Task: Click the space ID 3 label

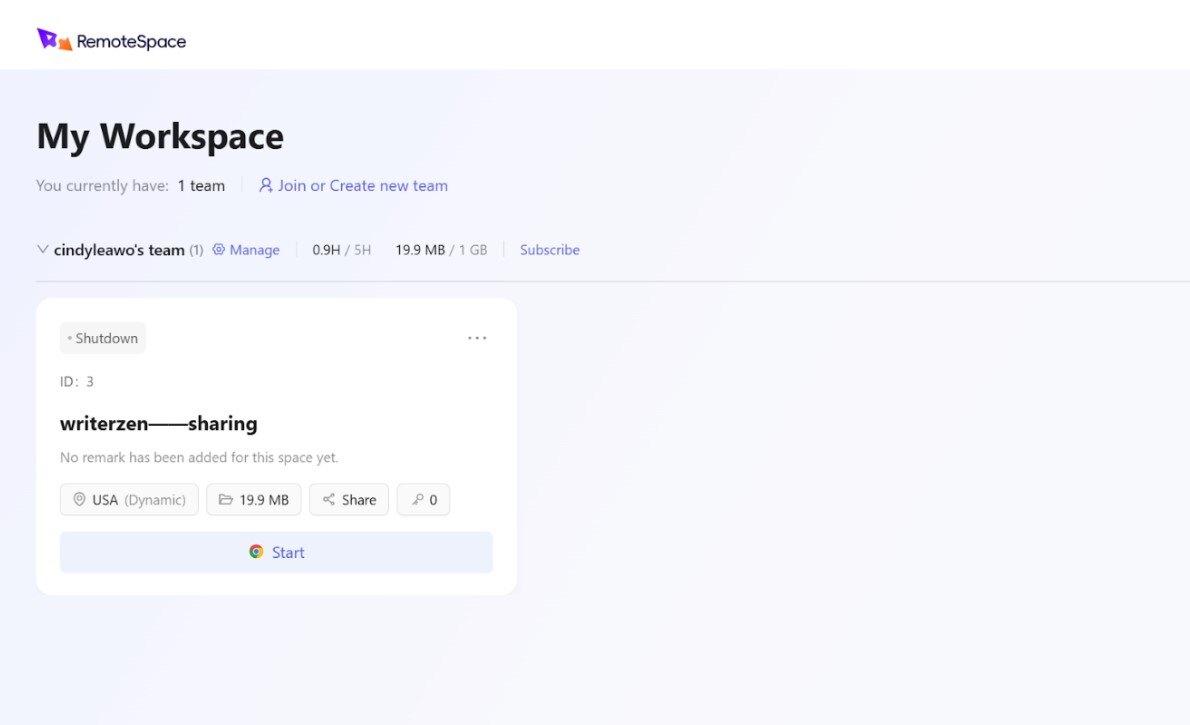Action: click(x=75, y=381)
